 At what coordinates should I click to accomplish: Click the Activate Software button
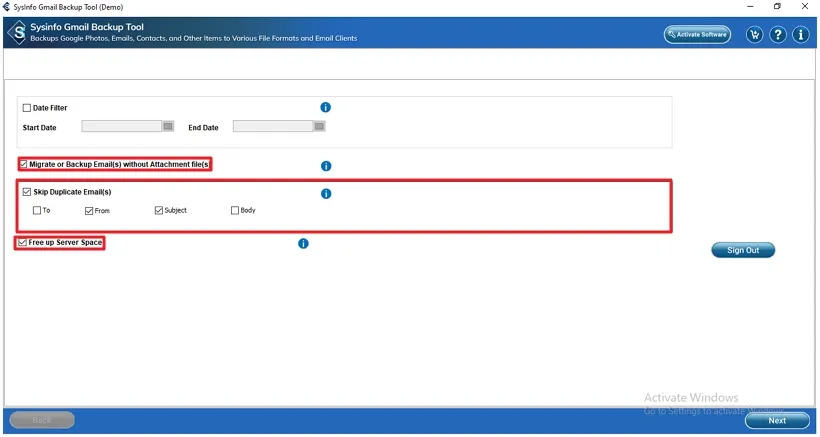tap(697, 35)
